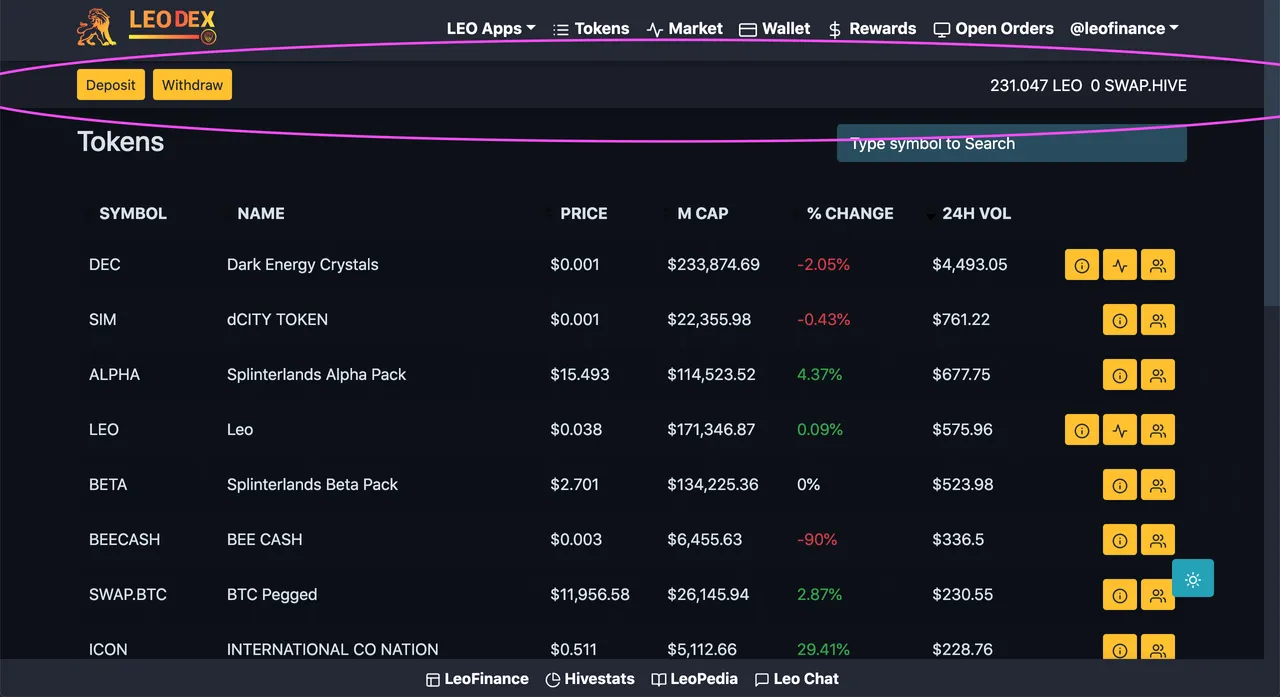Click the 0 SWAP.HIVE balance
The width and height of the screenshot is (1280, 697).
tap(1139, 86)
